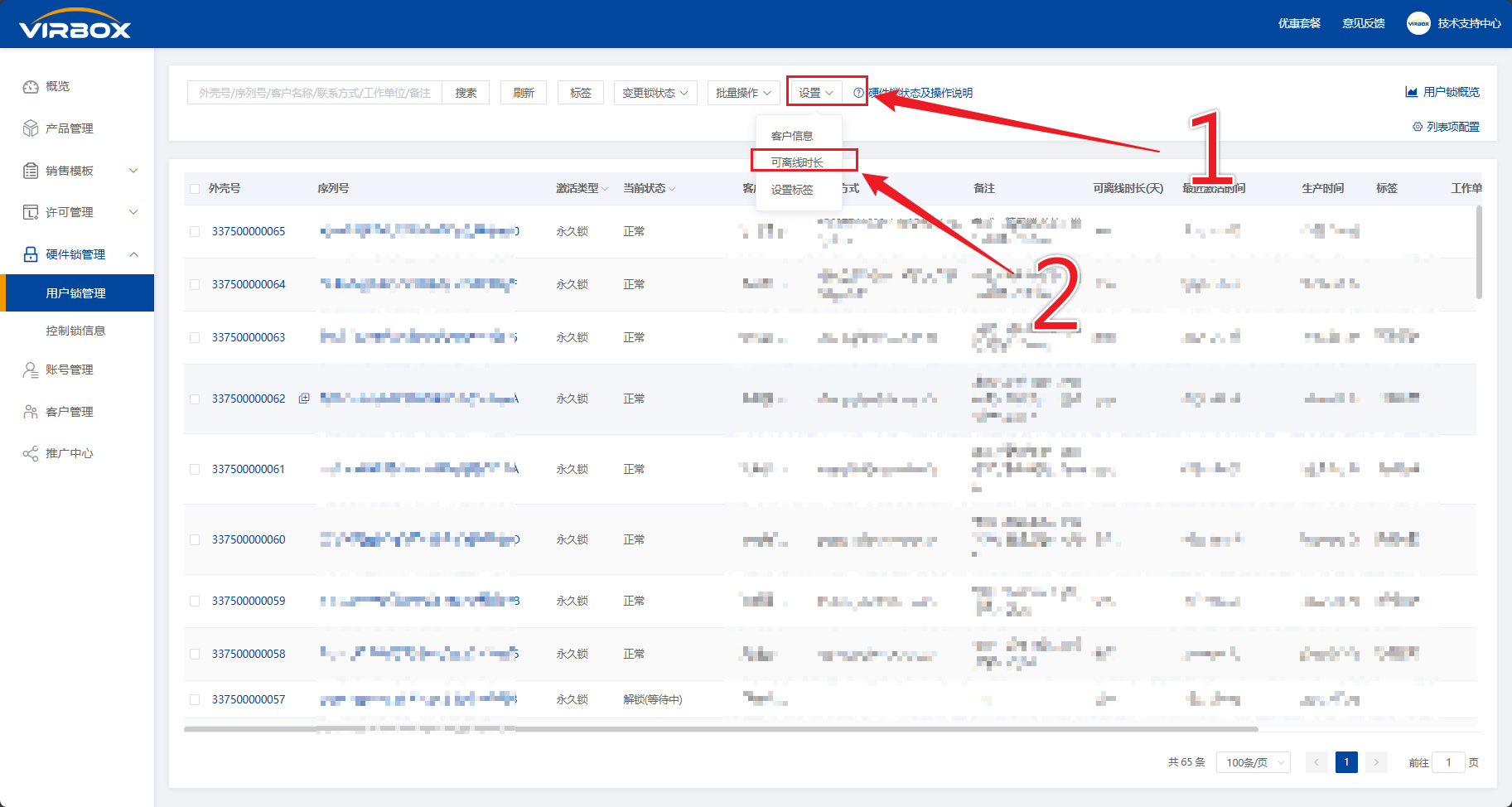Click the 搜索 button
This screenshot has width=1512, height=807.
point(466,93)
